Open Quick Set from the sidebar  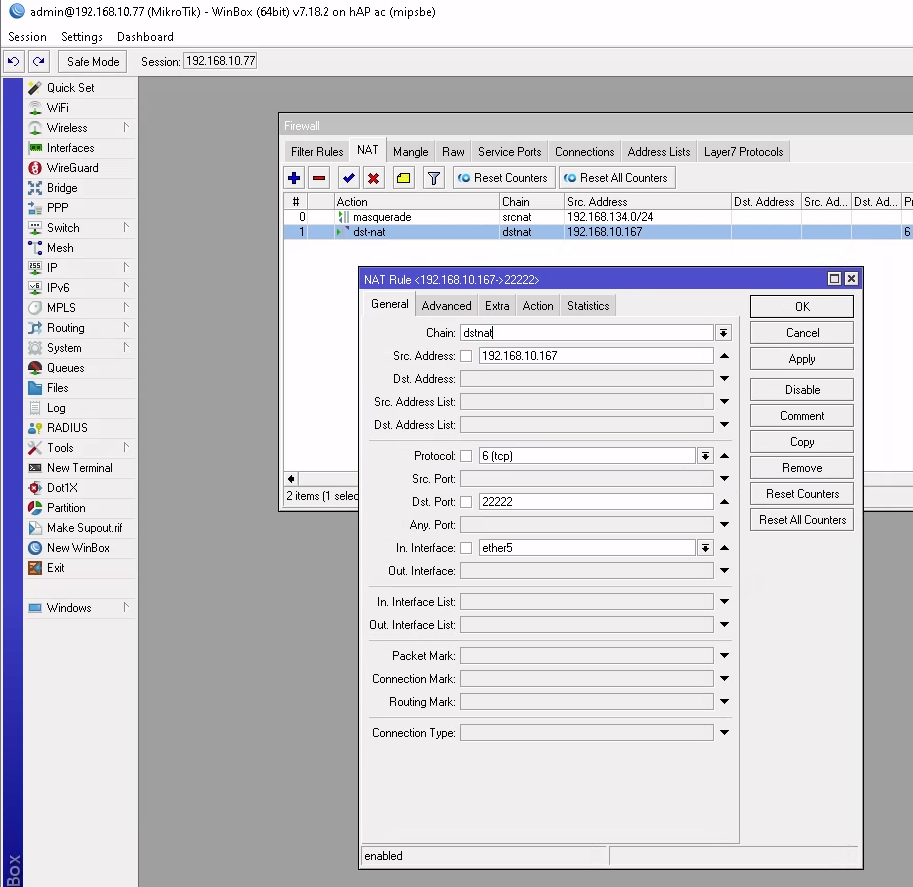tap(70, 87)
